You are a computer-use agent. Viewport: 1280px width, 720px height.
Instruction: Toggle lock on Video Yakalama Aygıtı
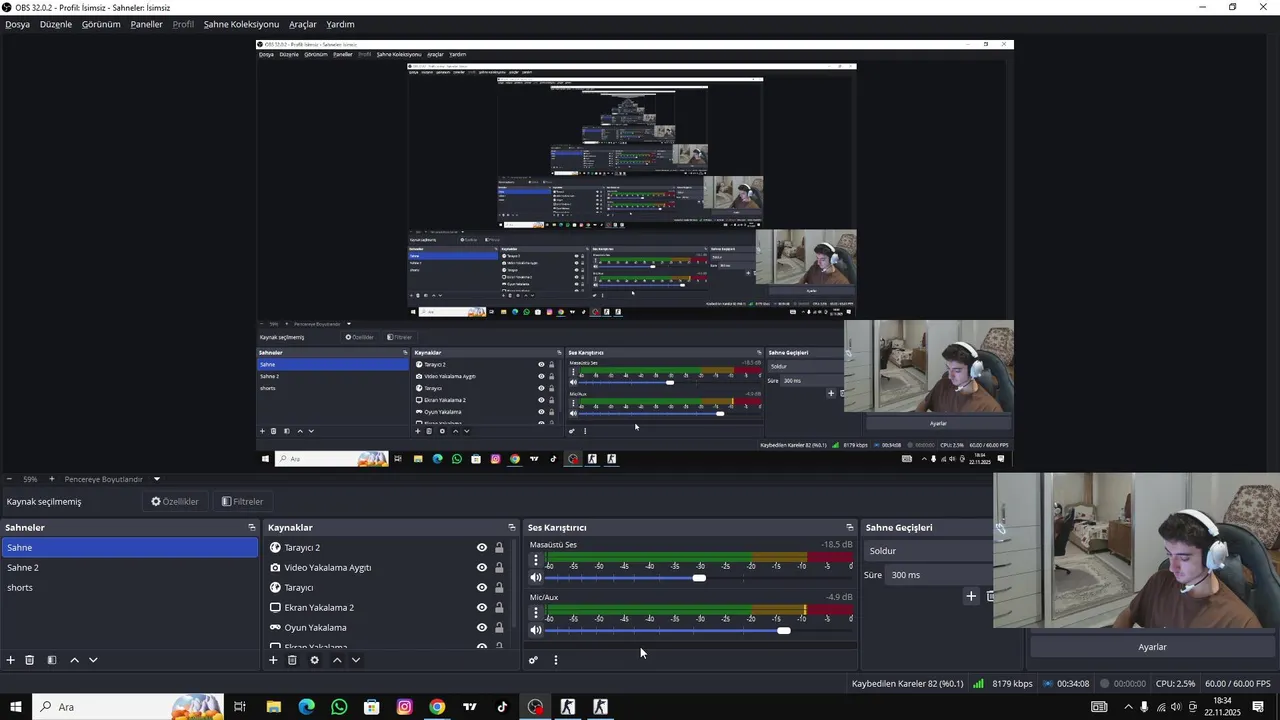pyautogui.click(x=499, y=567)
